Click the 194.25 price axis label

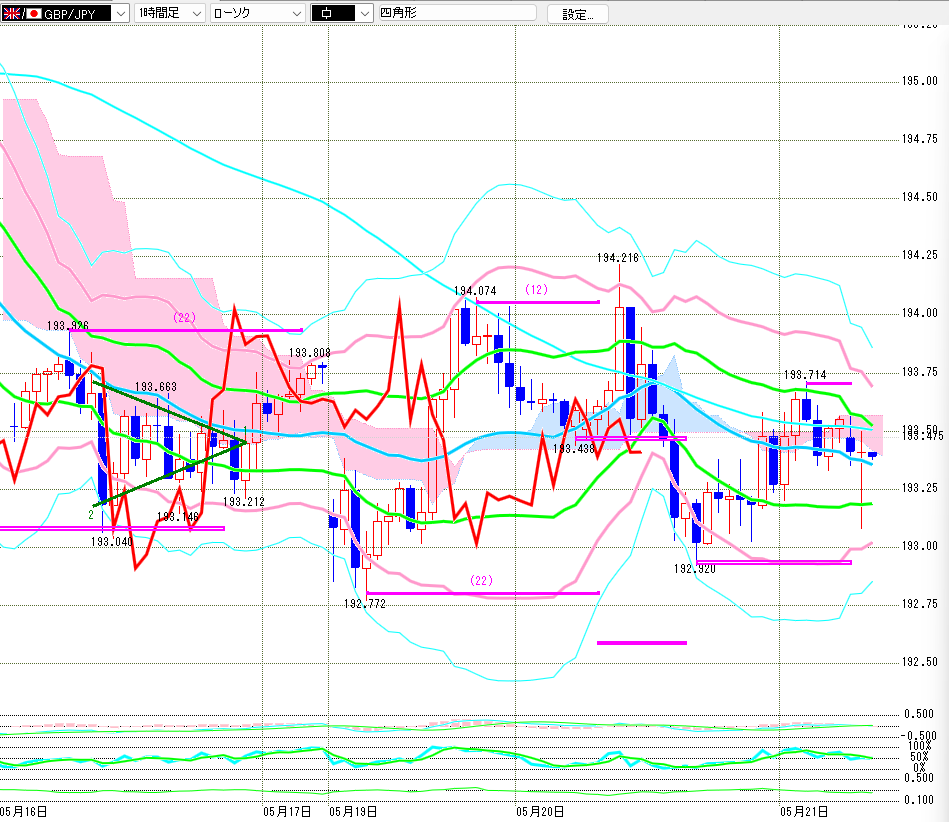coord(919,255)
